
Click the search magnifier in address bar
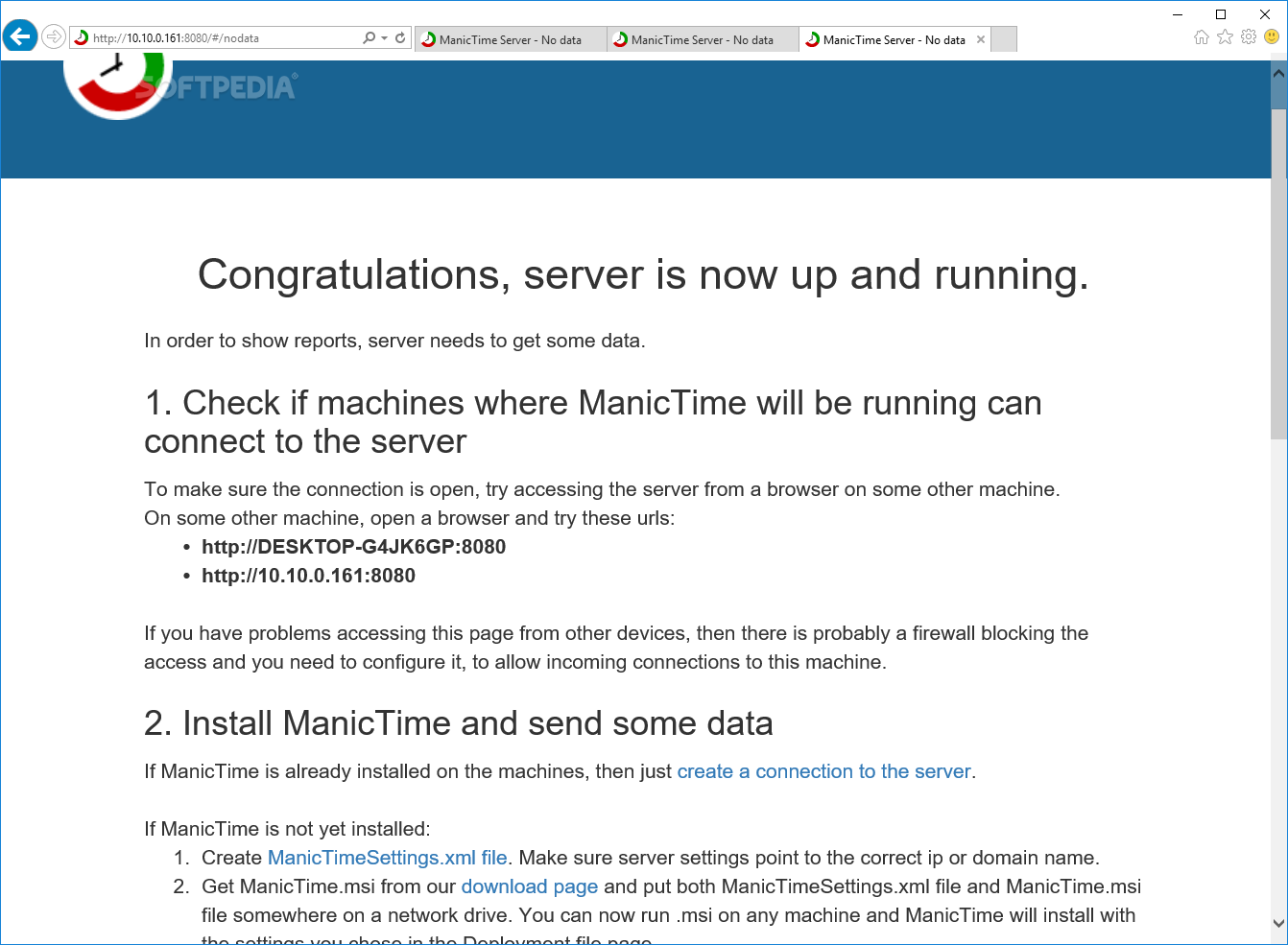click(370, 38)
